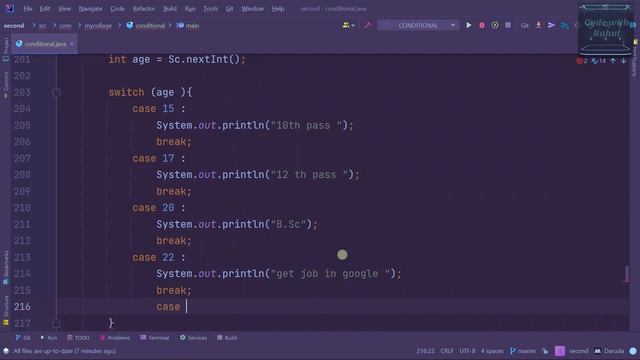Click the 'main' method breadcrumb
The width and height of the screenshot is (640, 360).
188,26
